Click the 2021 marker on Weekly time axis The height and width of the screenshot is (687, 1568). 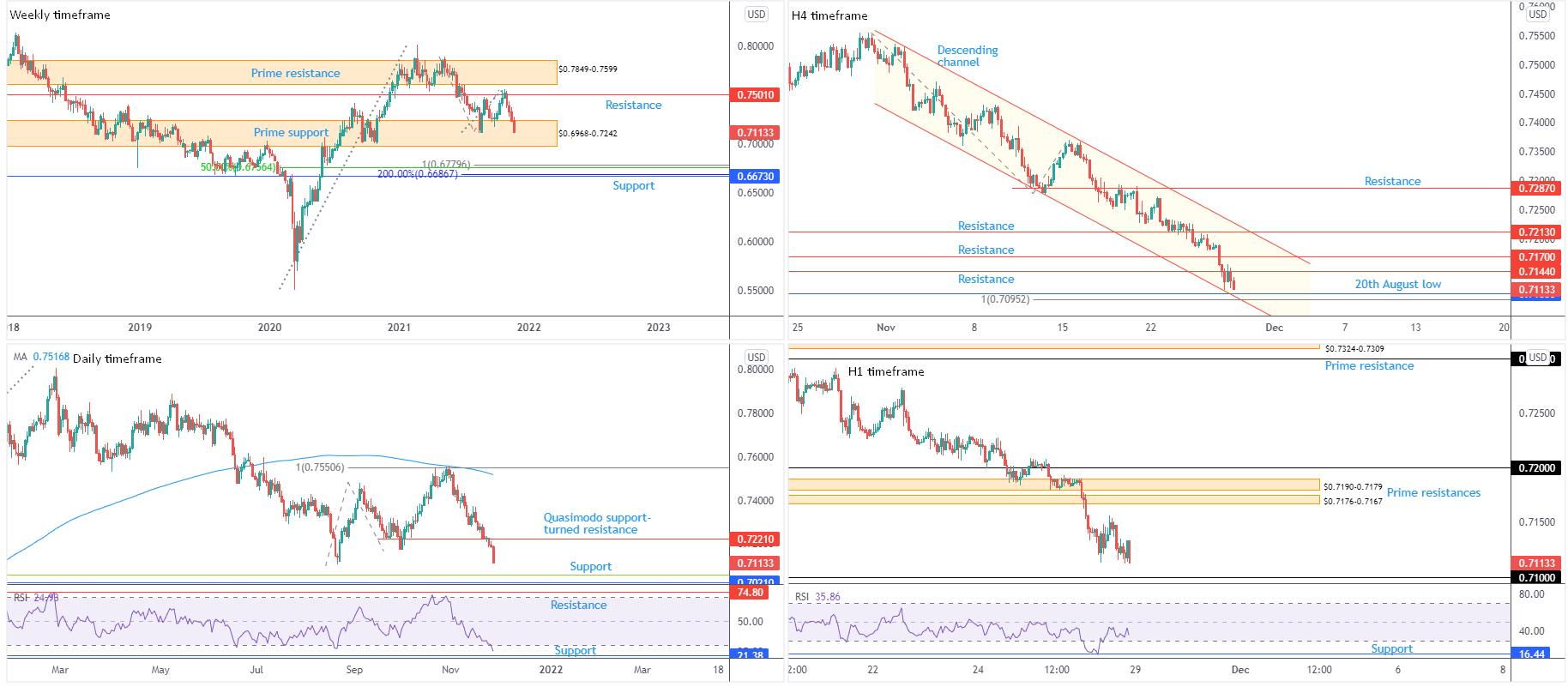[399, 328]
